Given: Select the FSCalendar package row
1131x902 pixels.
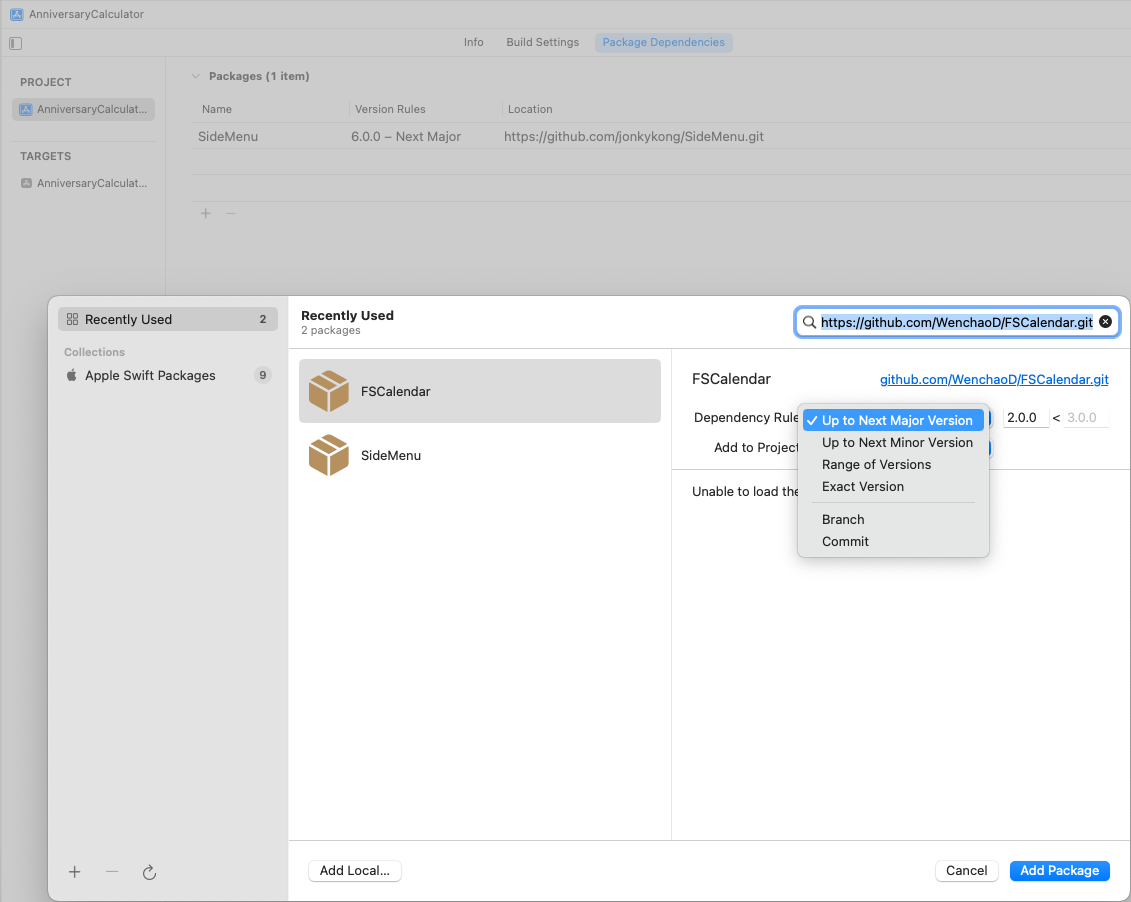Looking at the screenshot, I should 480,391.
